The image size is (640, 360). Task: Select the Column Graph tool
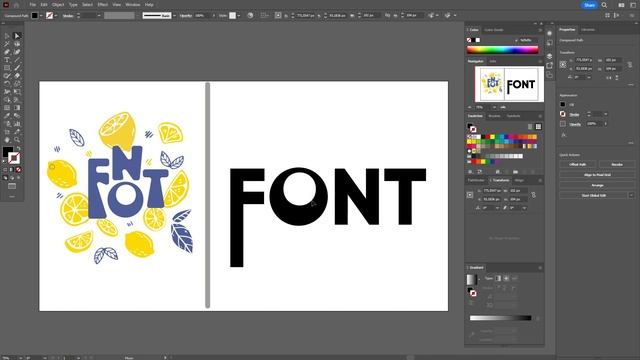(17, 124)
